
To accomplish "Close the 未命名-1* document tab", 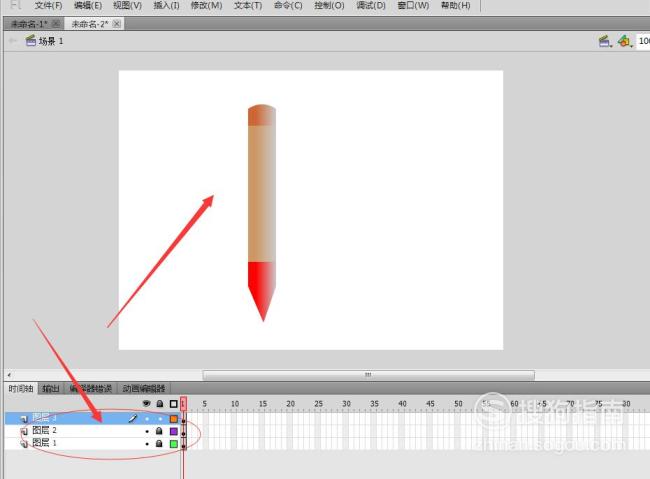I will coord(56,24).
